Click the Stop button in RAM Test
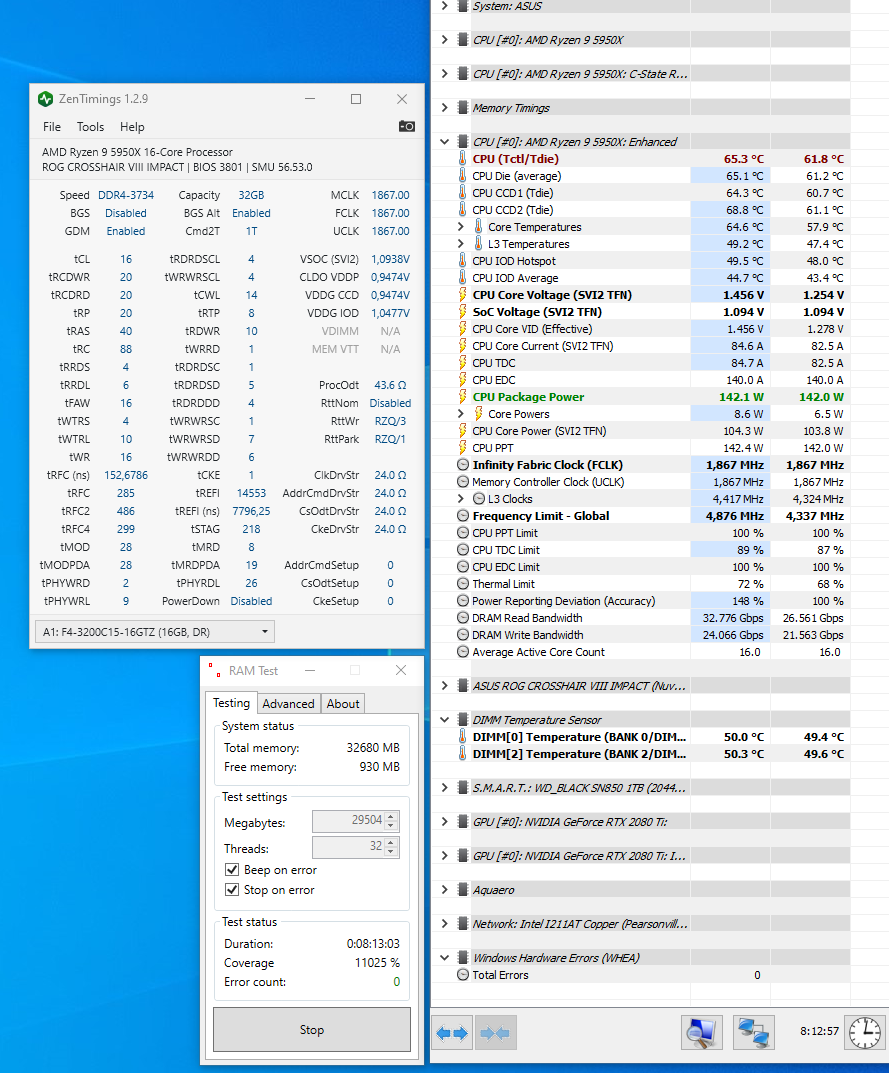This screenshot has width=889, height=1073. (311, 1030)
